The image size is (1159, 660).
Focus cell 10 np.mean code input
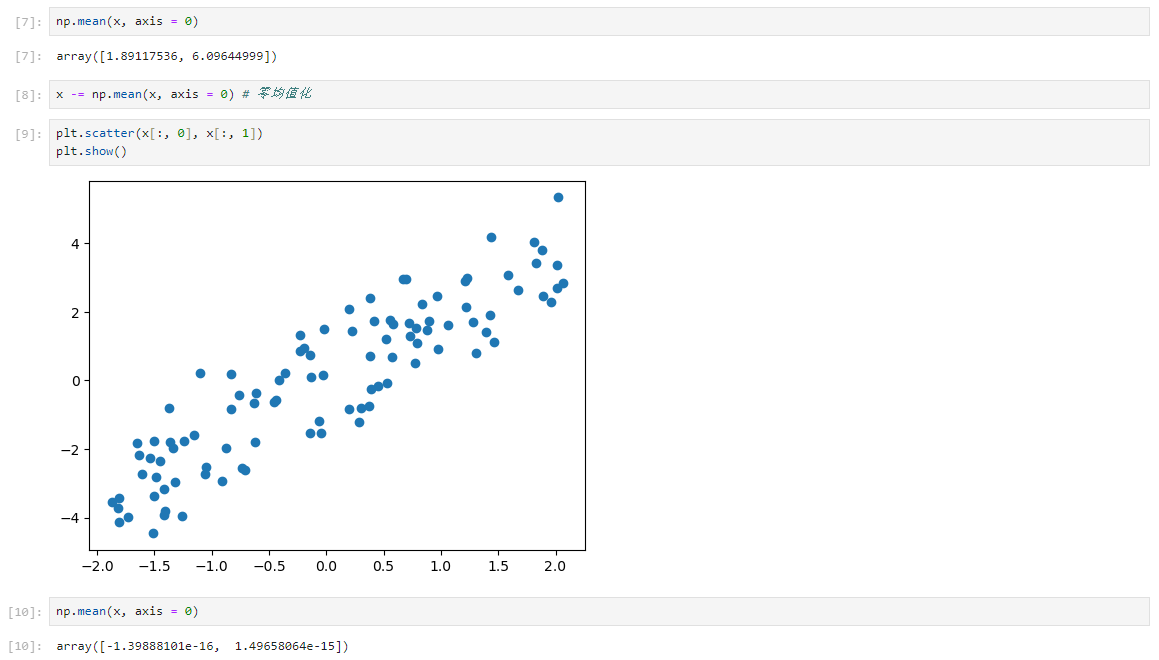(599, 611)
